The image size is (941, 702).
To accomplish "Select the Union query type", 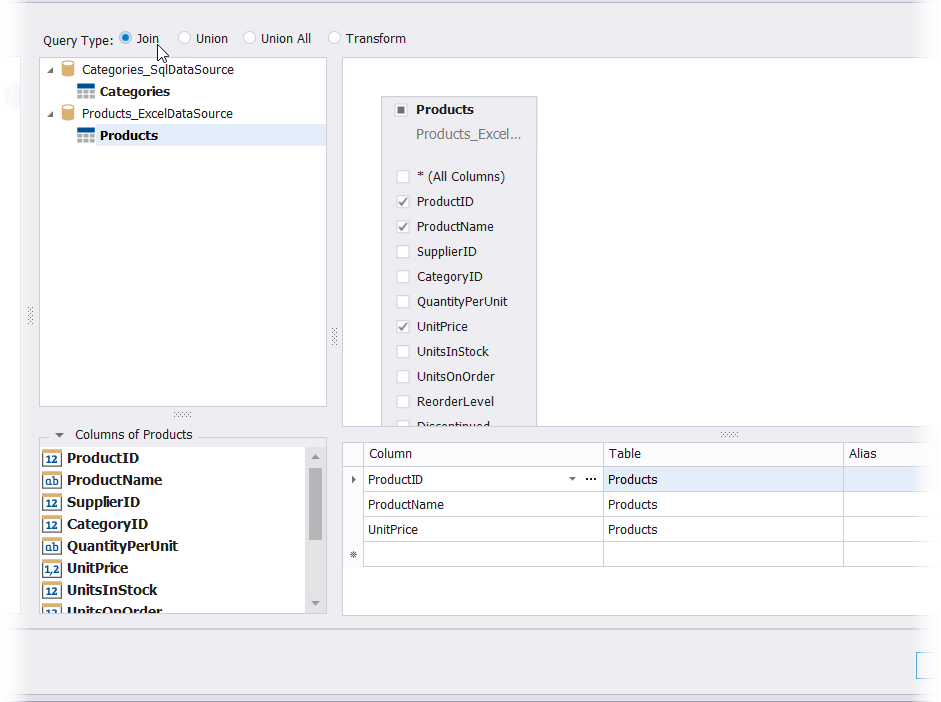I will [x=185, y=39].
